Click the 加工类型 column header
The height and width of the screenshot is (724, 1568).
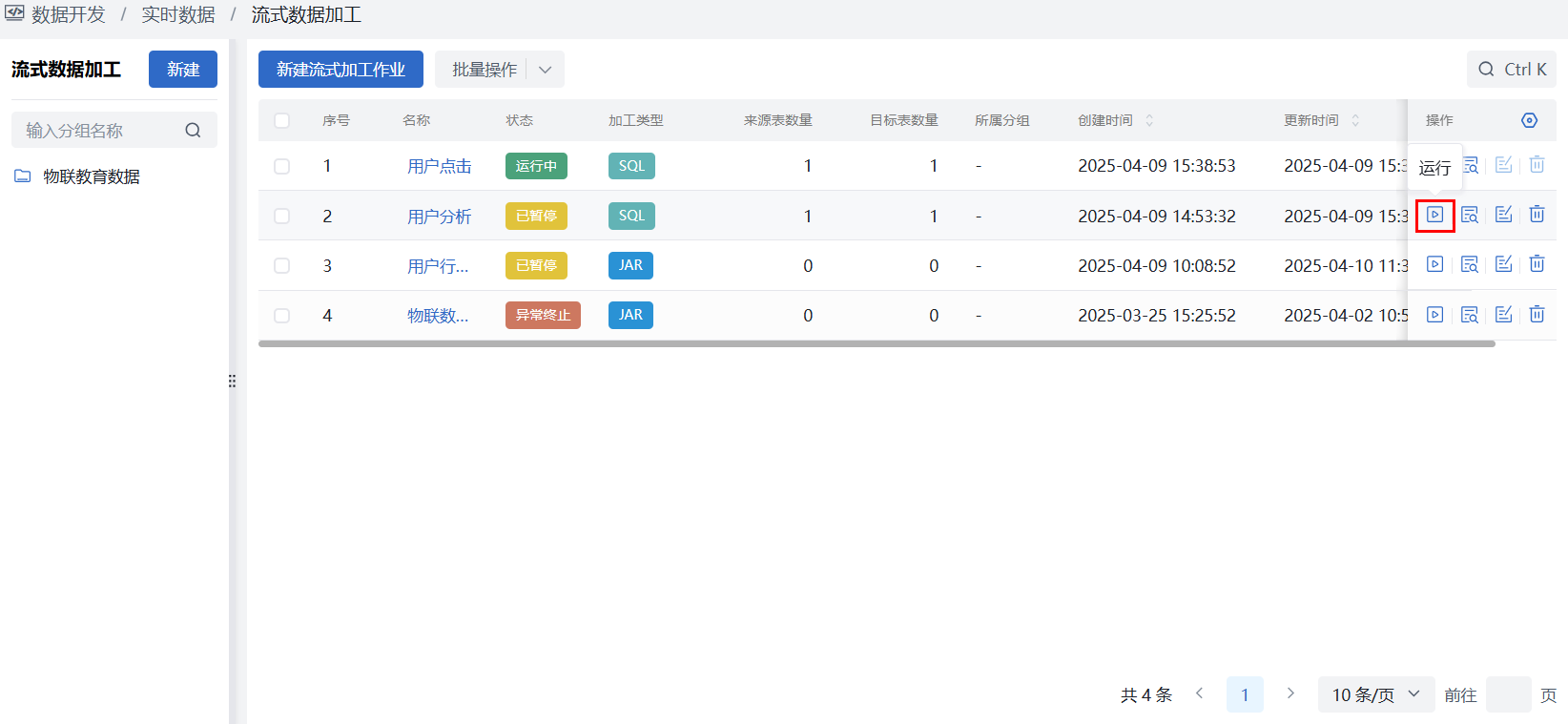636,120
